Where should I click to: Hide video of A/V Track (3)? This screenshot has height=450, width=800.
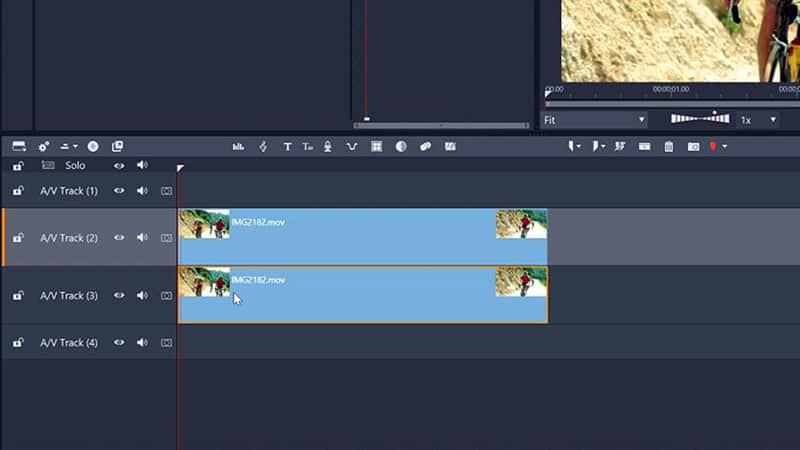119,295
